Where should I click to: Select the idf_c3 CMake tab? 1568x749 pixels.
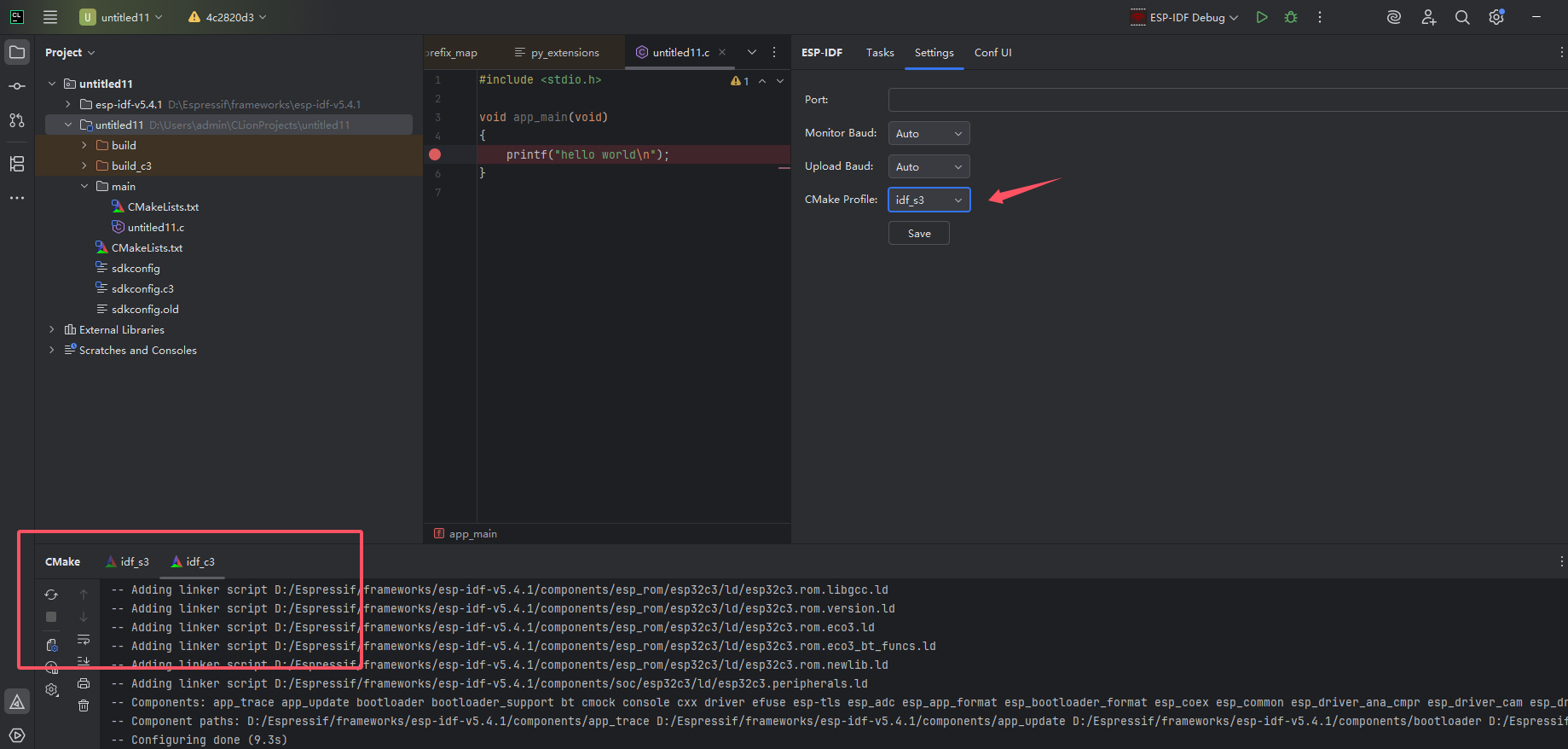(193, 561)
